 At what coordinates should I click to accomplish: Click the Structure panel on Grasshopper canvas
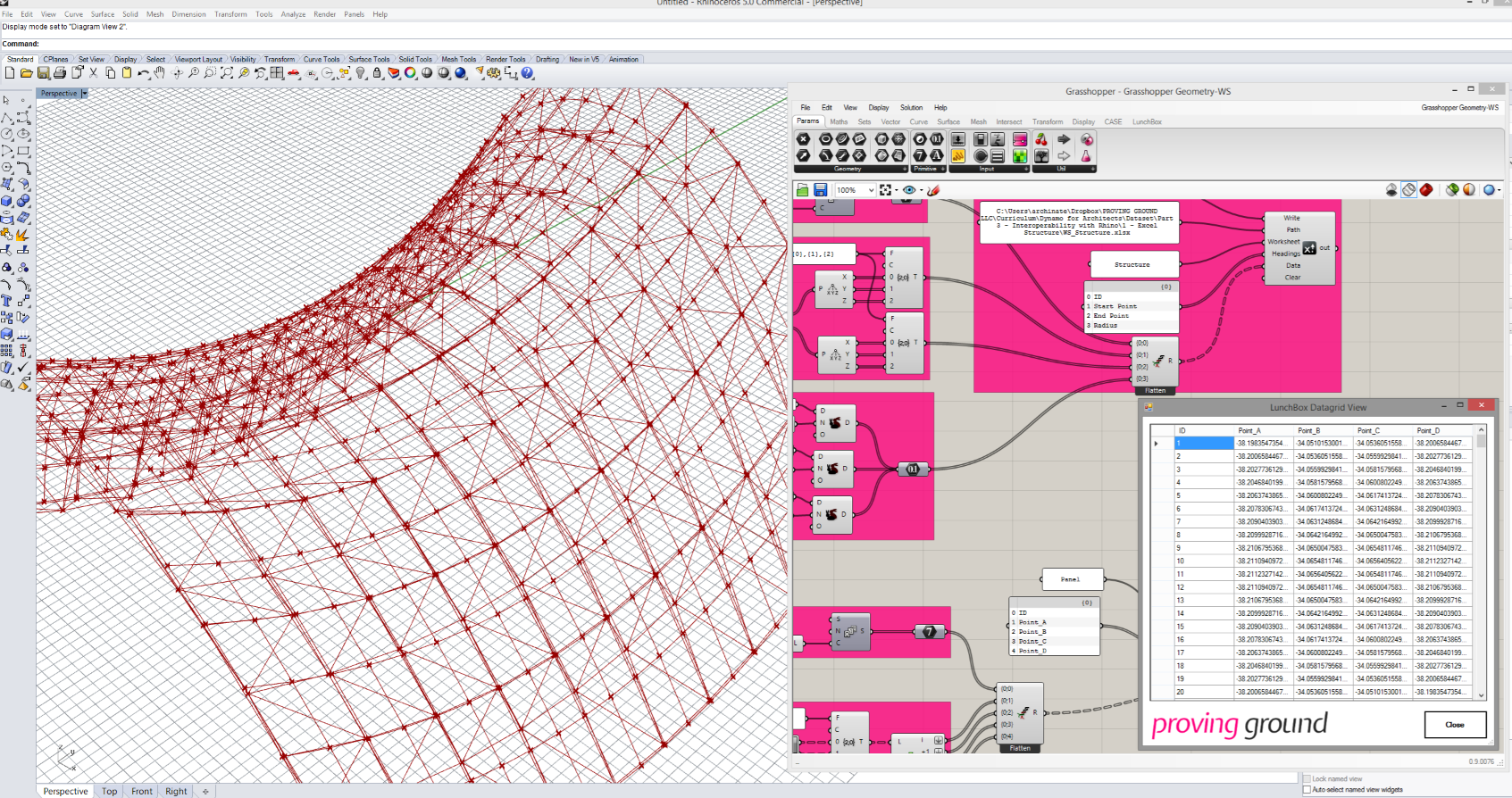pyautogui.click(x=1132, y=264)
